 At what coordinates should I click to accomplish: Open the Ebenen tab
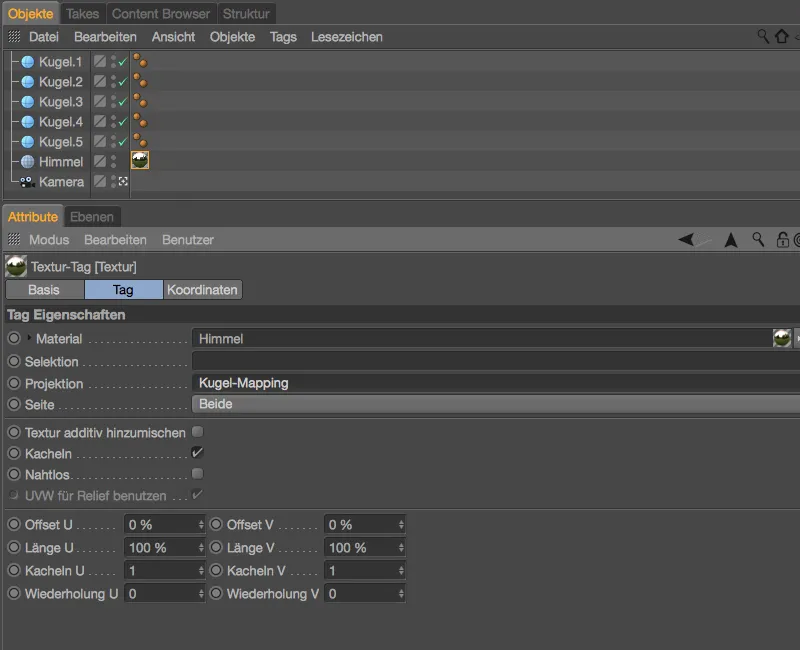tap(92, 217)
